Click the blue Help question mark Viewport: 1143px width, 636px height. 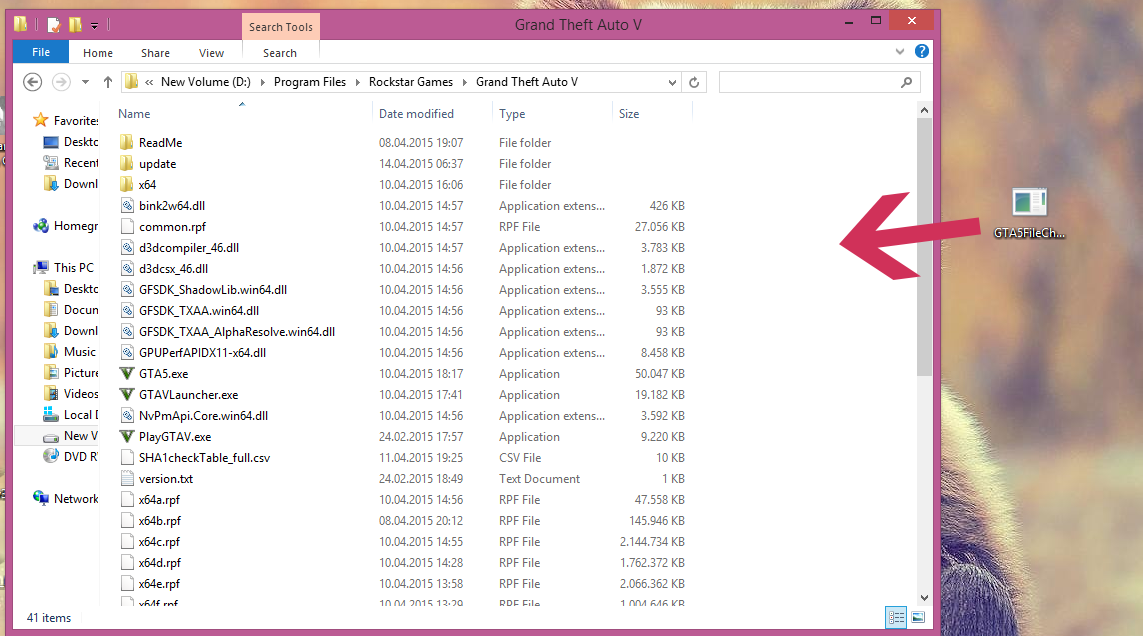pyautogui.click(x=921, y=51)
